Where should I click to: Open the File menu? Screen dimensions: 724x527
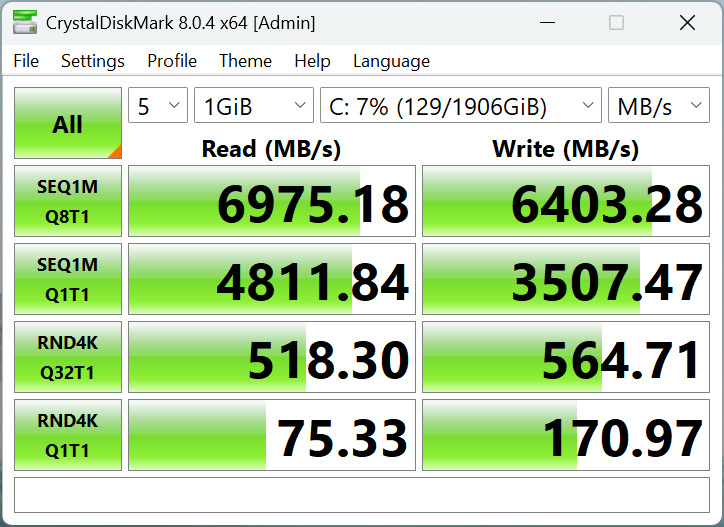tap(26, 61)
